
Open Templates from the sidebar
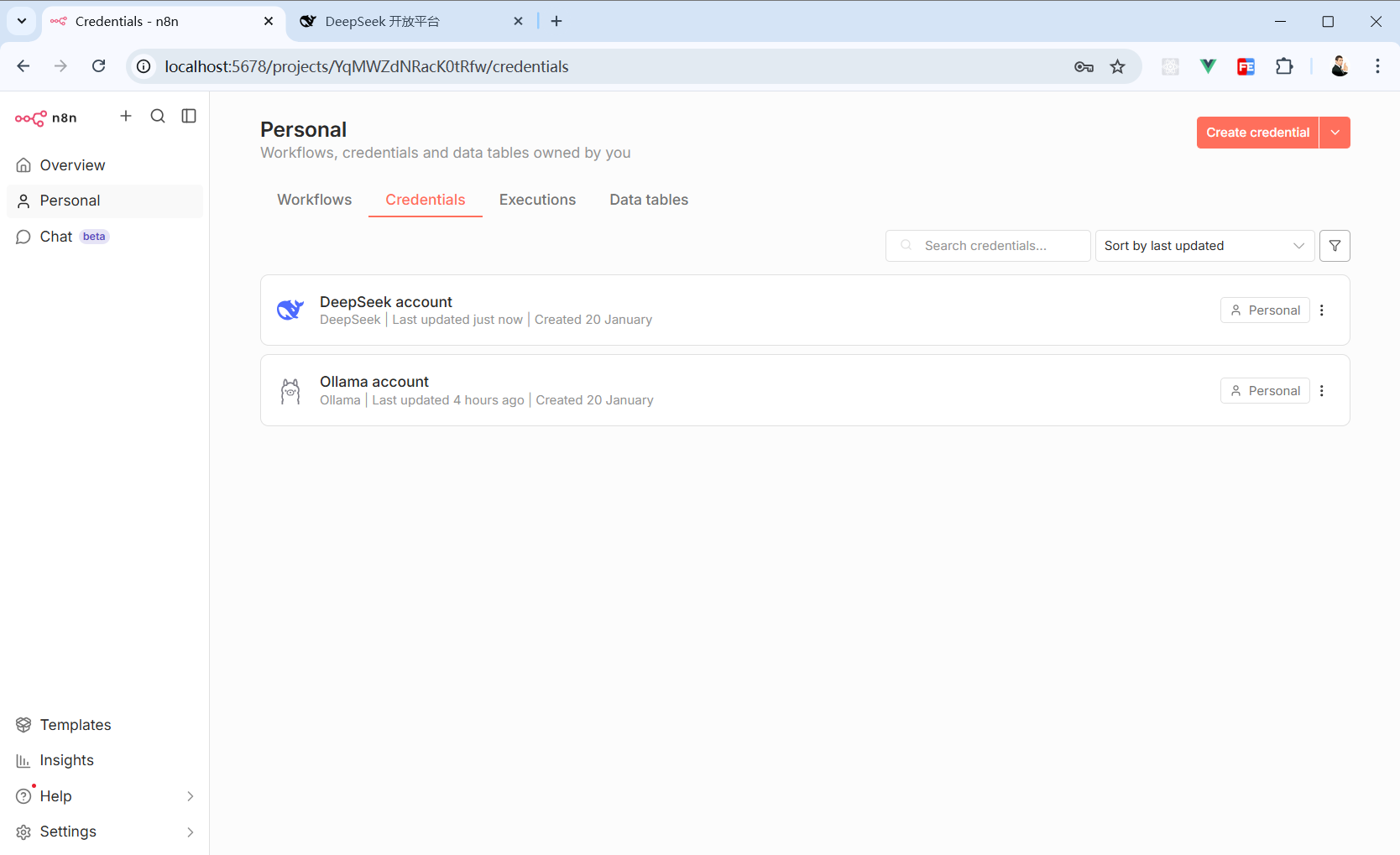(x=75, y=725)
